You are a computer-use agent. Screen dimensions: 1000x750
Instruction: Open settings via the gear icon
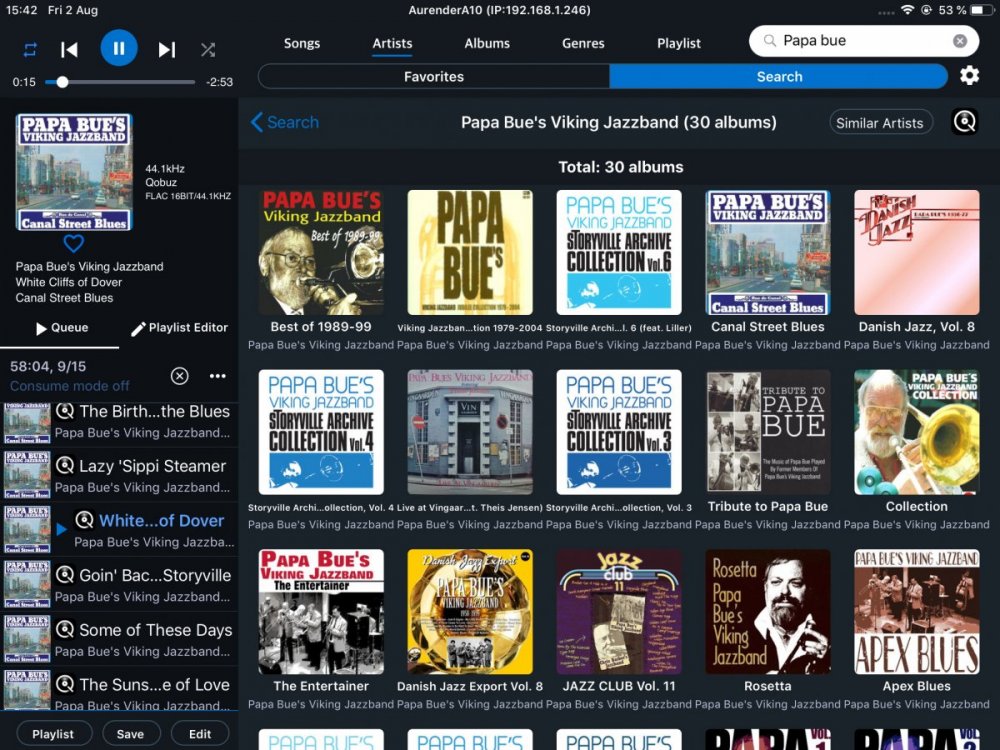point(969,76)
